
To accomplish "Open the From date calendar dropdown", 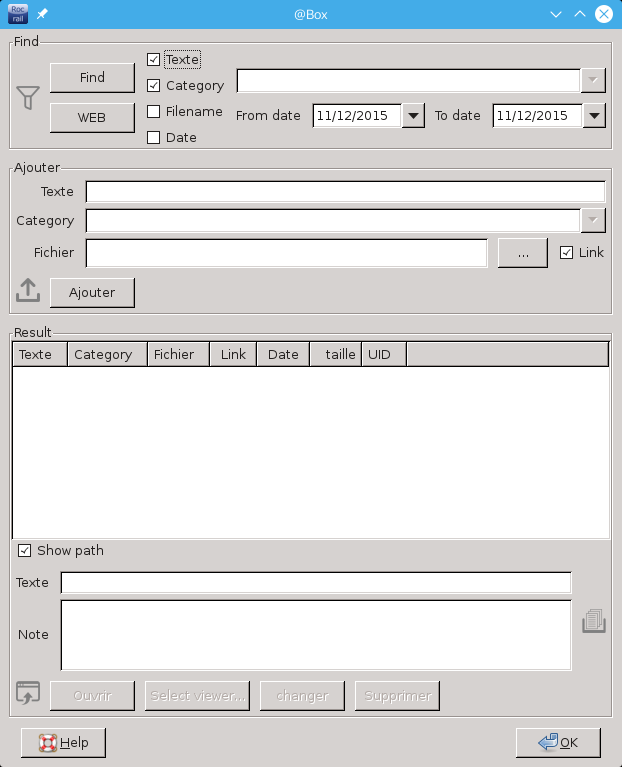I will [x=414, y=116].
